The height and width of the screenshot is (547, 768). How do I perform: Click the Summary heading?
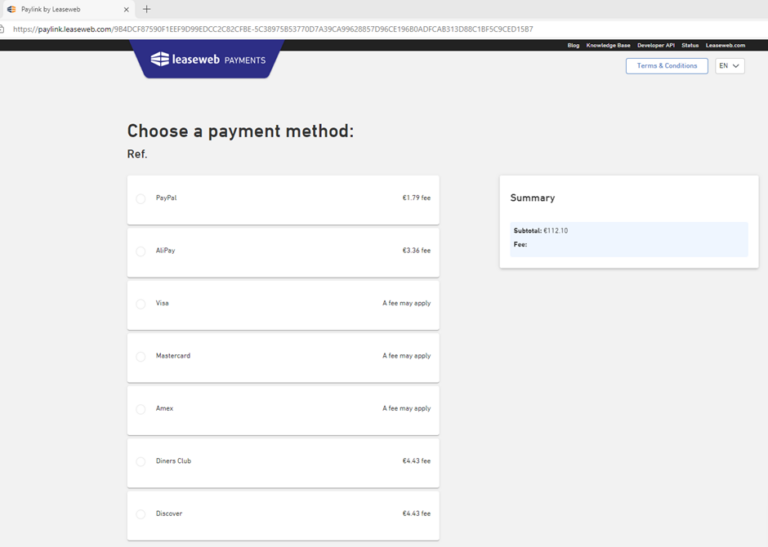532,198
